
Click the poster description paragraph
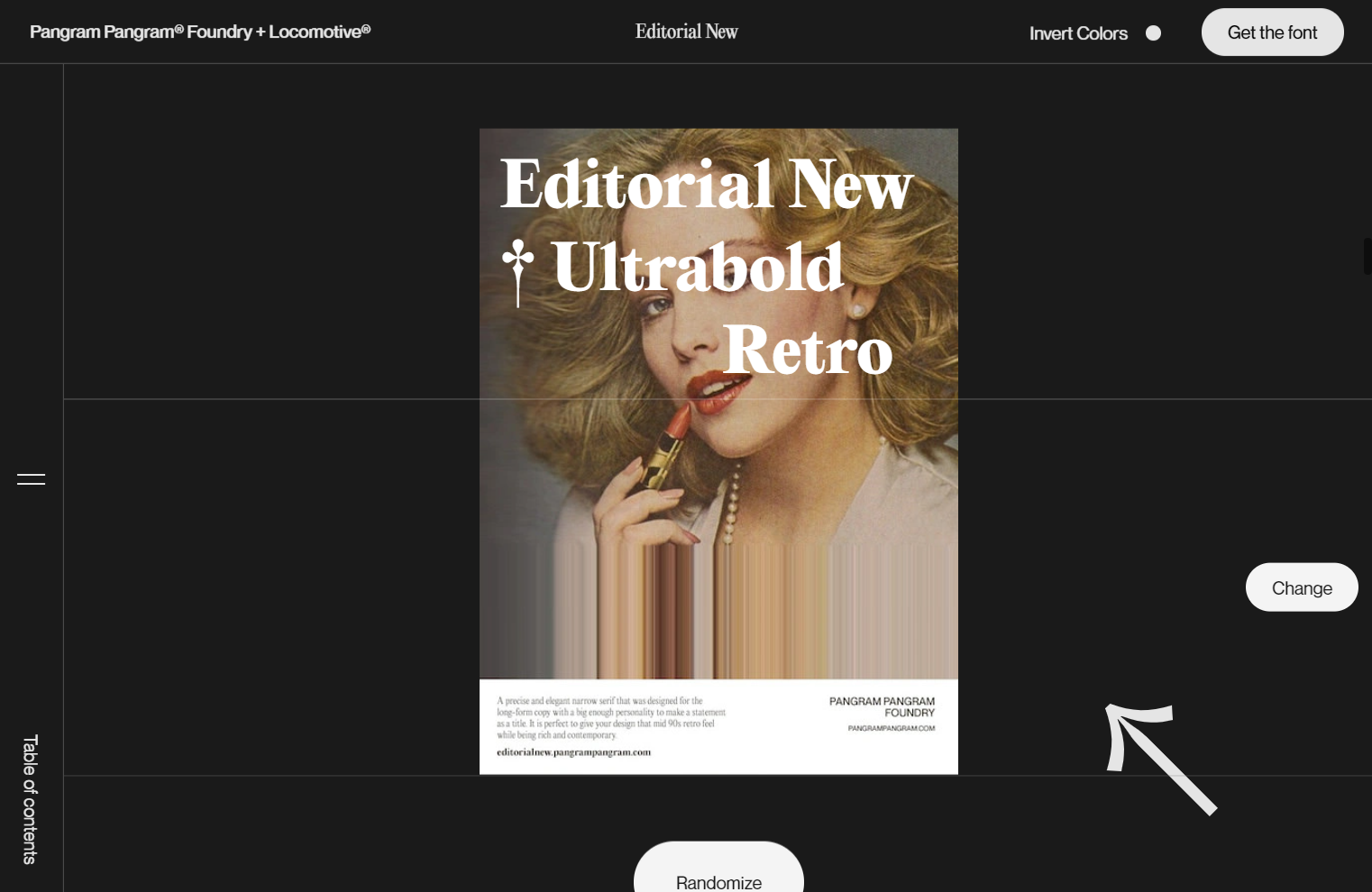(611, 717)
